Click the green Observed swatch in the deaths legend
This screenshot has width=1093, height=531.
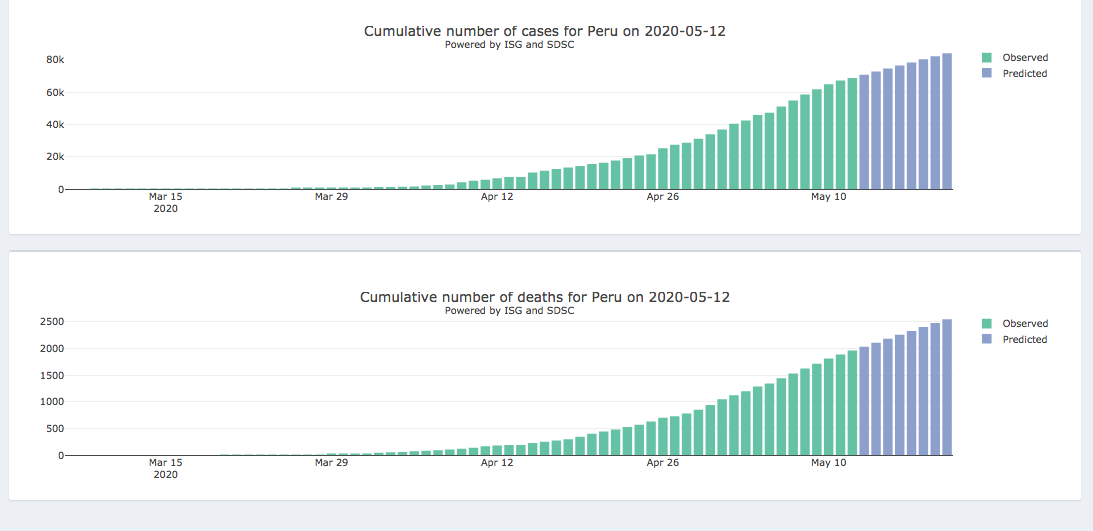[x=988, y=324]
